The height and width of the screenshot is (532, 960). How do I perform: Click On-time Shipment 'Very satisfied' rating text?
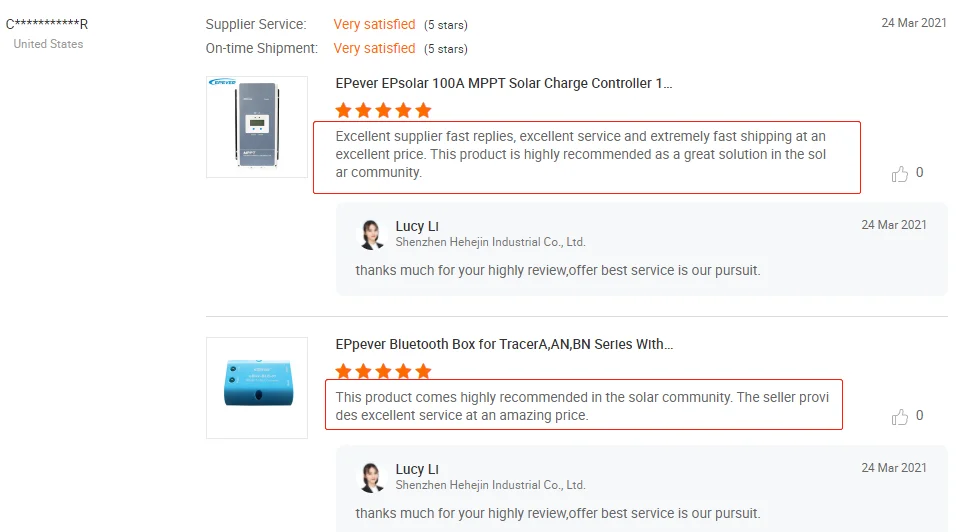click(374, 48)
